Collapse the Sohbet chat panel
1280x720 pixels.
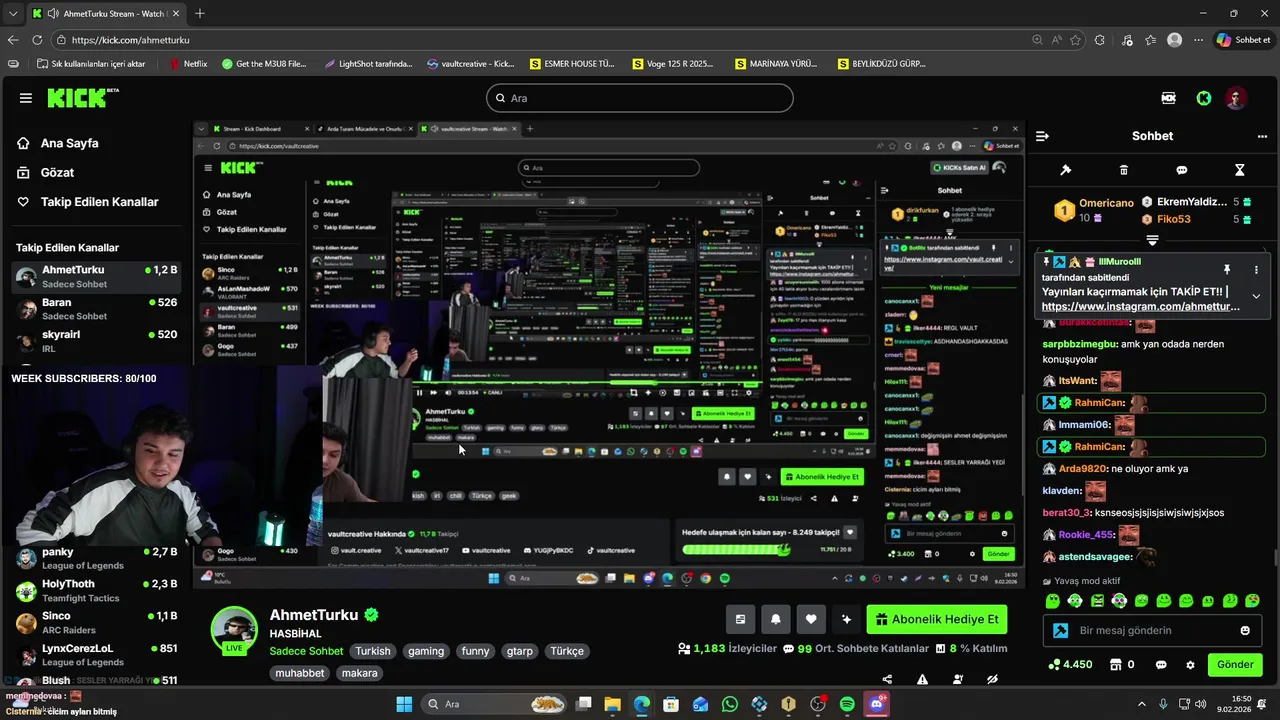1042,136
